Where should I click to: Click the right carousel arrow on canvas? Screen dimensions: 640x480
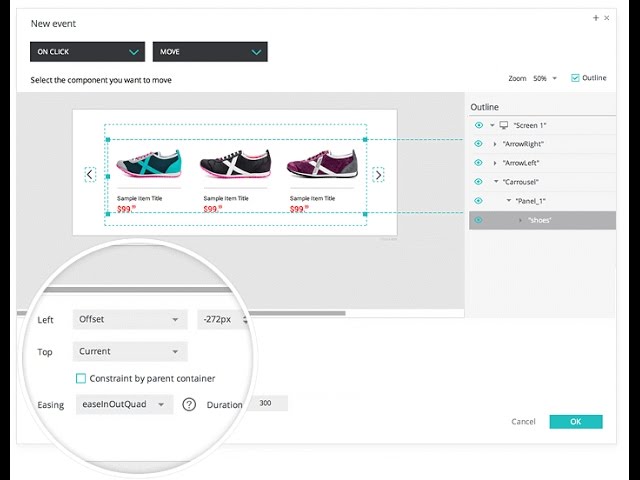[378, 175]
